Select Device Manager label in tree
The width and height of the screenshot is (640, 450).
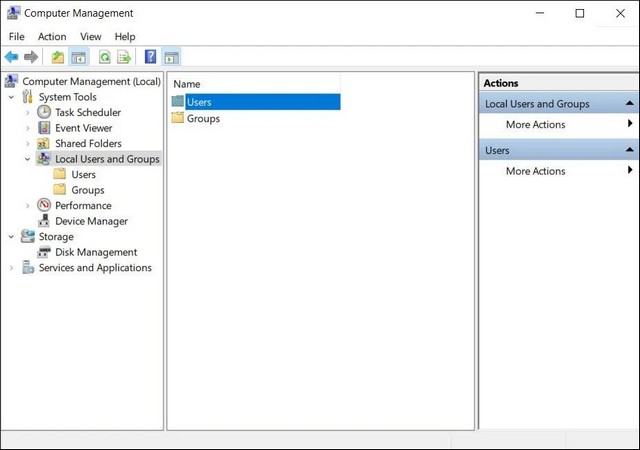click(x=91, y=221)
